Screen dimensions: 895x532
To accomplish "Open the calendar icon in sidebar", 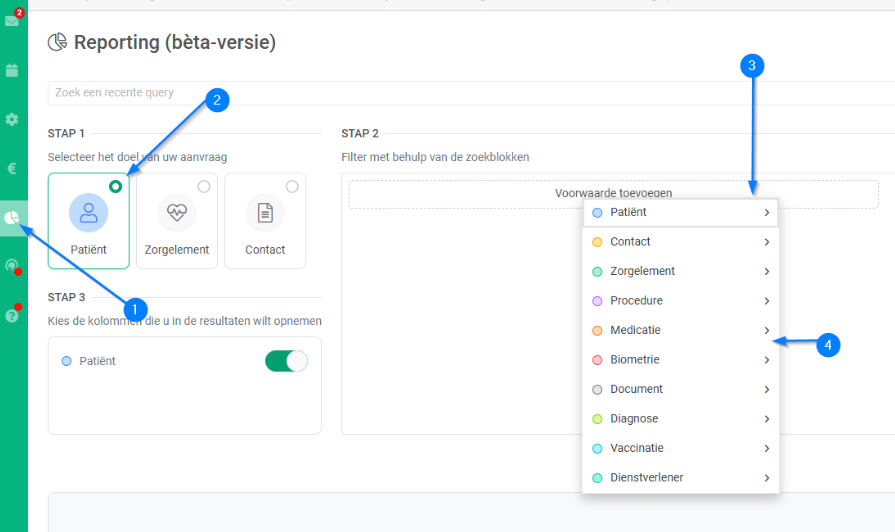I will point(12,70).
